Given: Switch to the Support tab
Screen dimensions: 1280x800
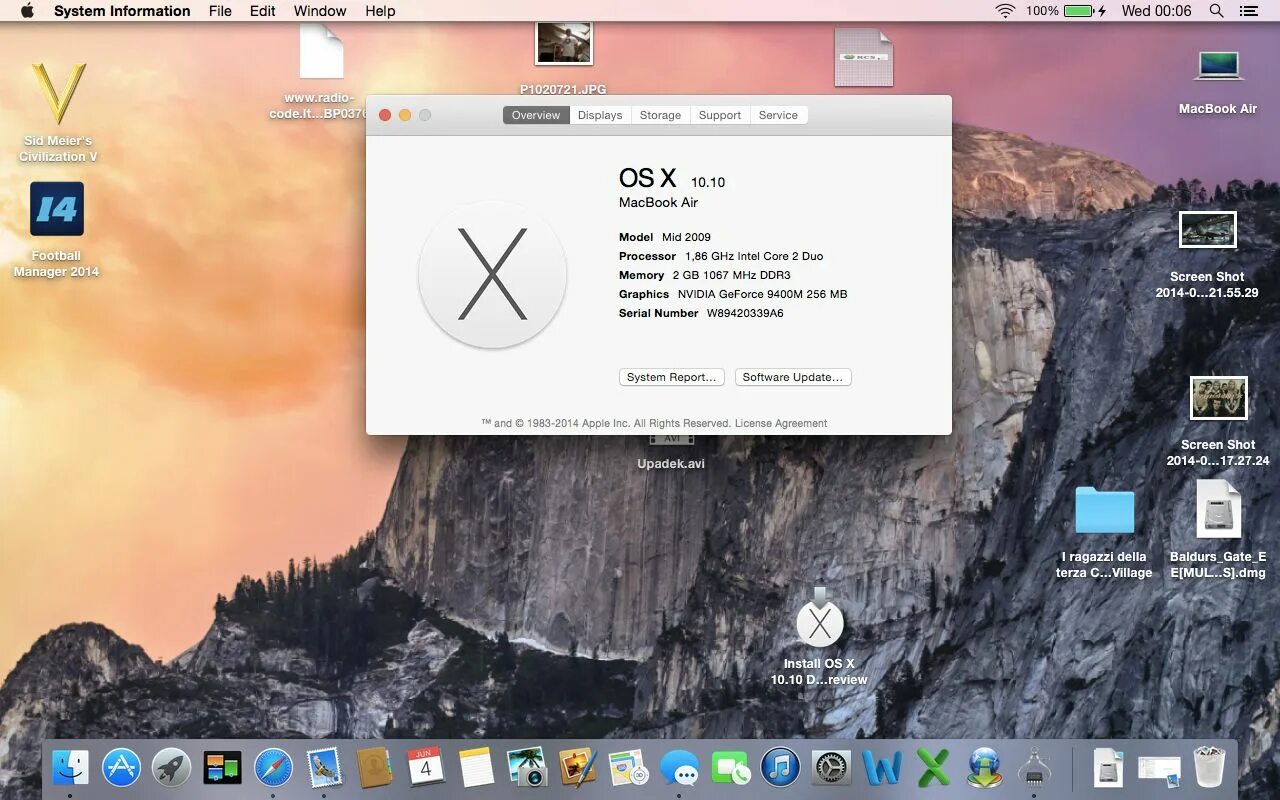Looking at the screenshot, I should click(720, 115).
